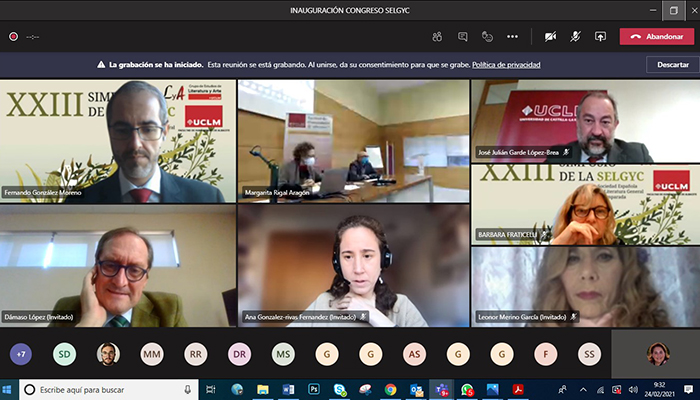Select the MM participant avatar
The width and height of the screenshot is (700, 400).
click(x=151, y=354)
